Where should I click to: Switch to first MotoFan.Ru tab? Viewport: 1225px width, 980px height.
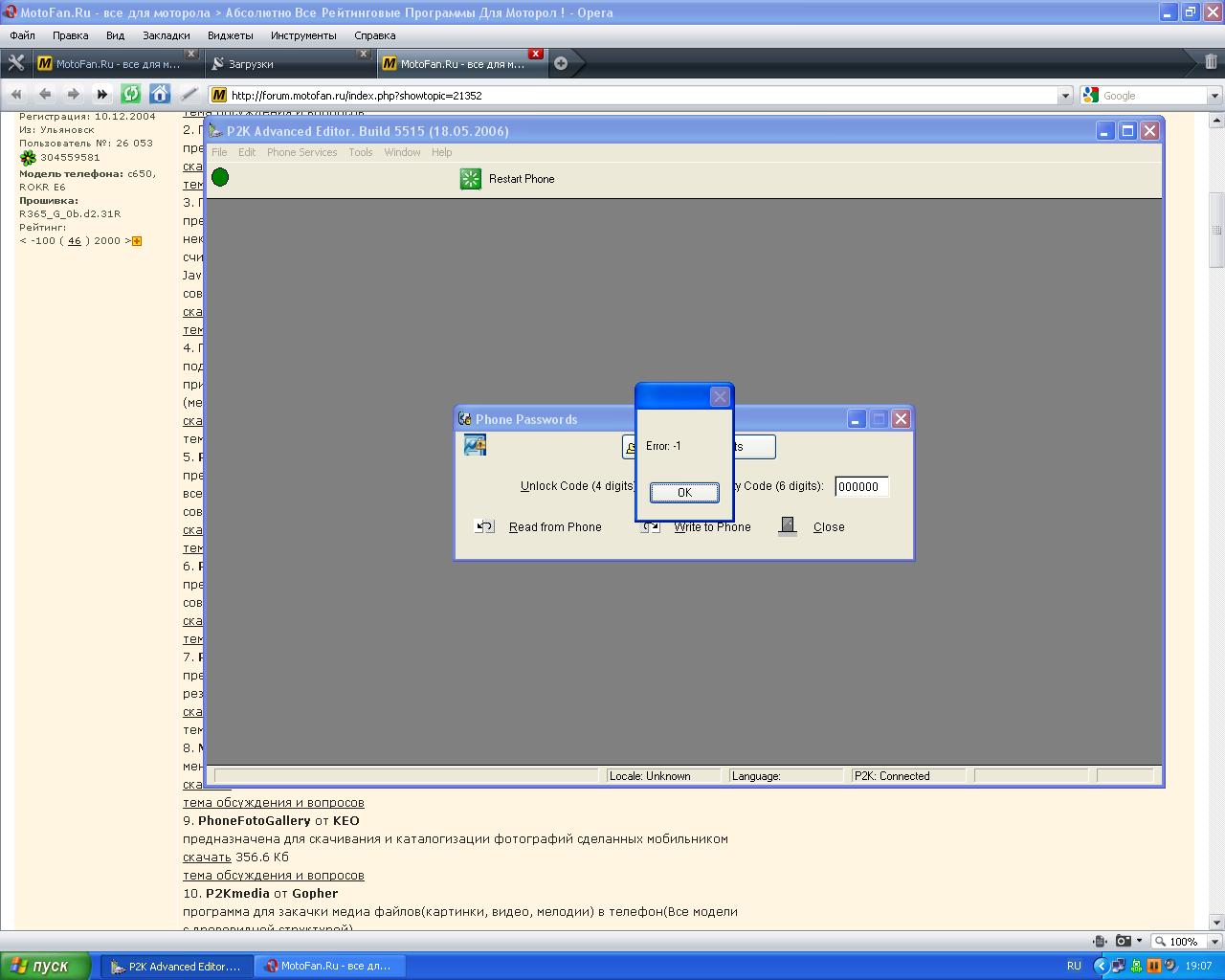[x=116, y=63]
